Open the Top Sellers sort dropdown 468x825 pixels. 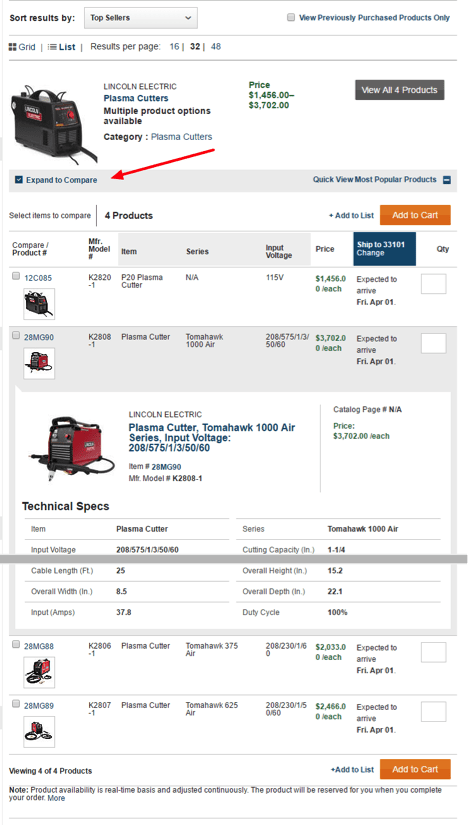(x=141, y=18)
